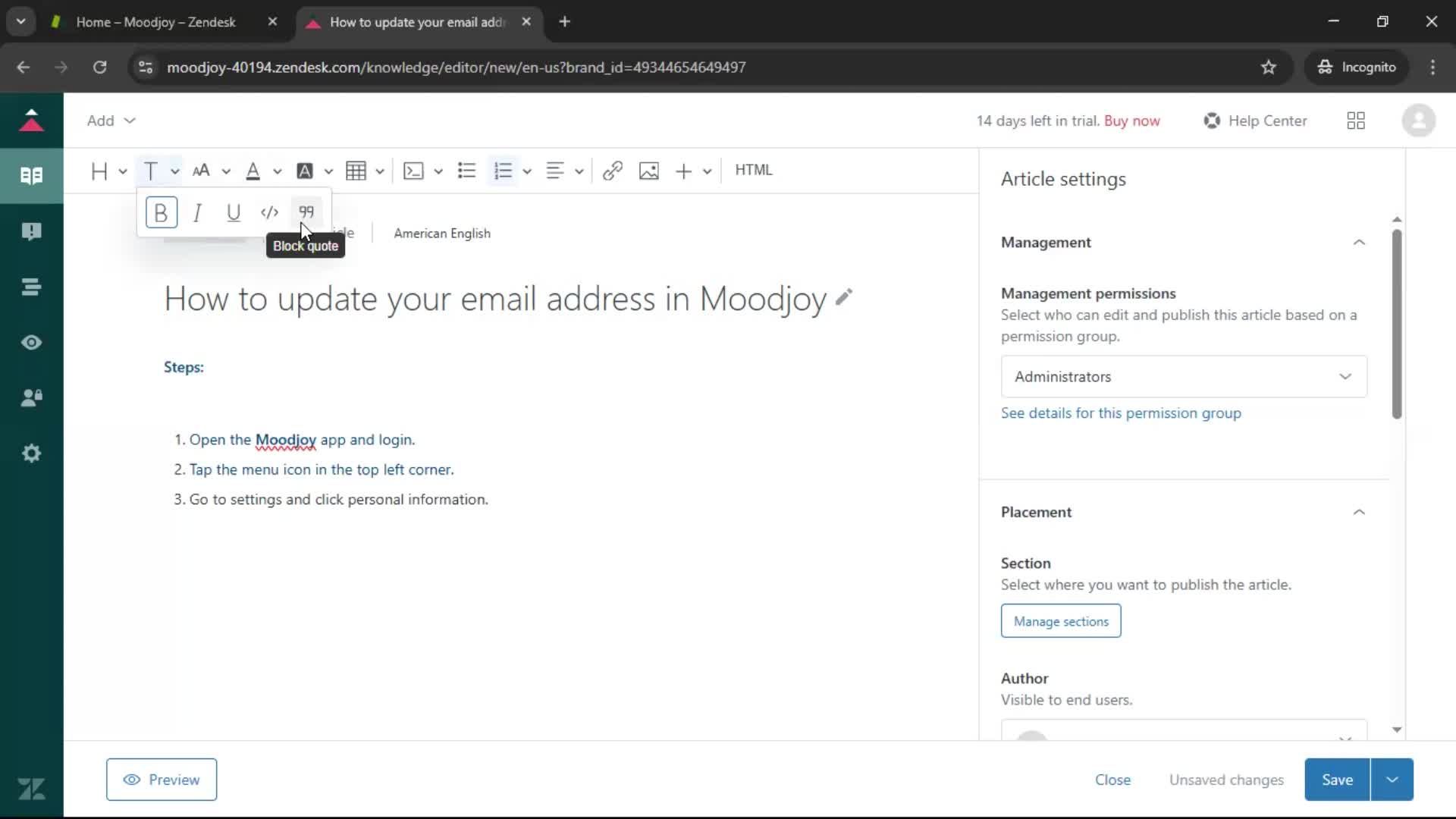
Task: Click Close at the bottom
Action: tap(1112, 780)
